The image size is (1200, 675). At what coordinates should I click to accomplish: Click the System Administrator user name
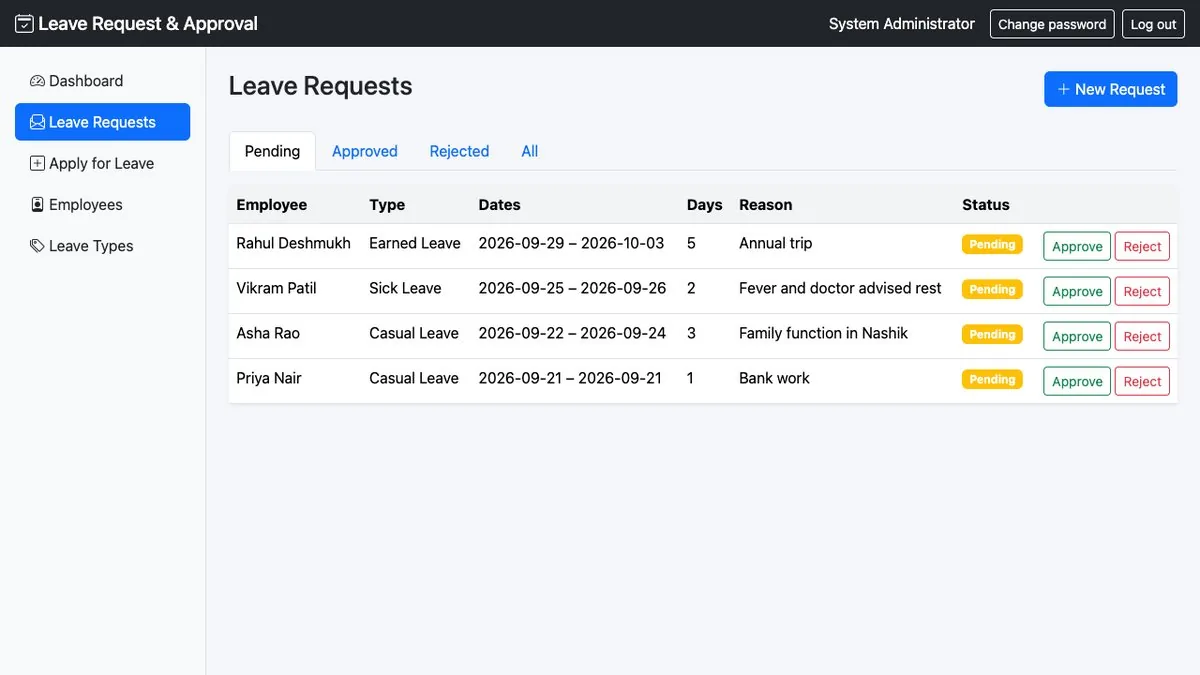coord(902,24)
